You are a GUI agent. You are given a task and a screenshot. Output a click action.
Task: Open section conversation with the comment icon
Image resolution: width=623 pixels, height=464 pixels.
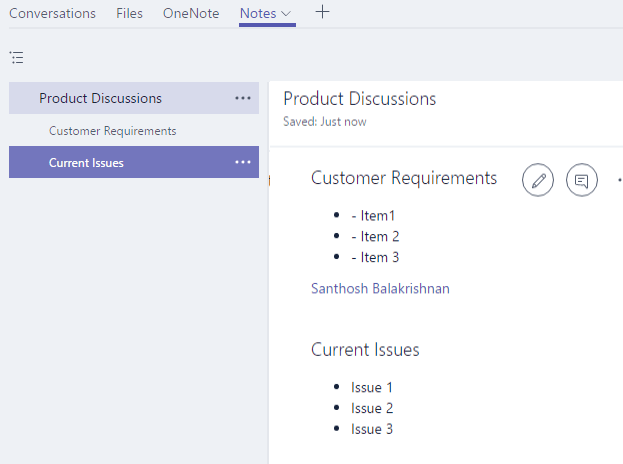pos(582,181)
